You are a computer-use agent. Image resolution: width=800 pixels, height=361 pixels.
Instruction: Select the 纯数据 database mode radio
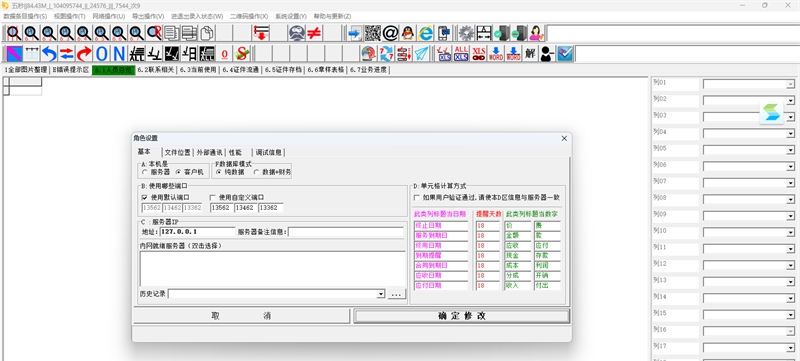pos(219,172)
